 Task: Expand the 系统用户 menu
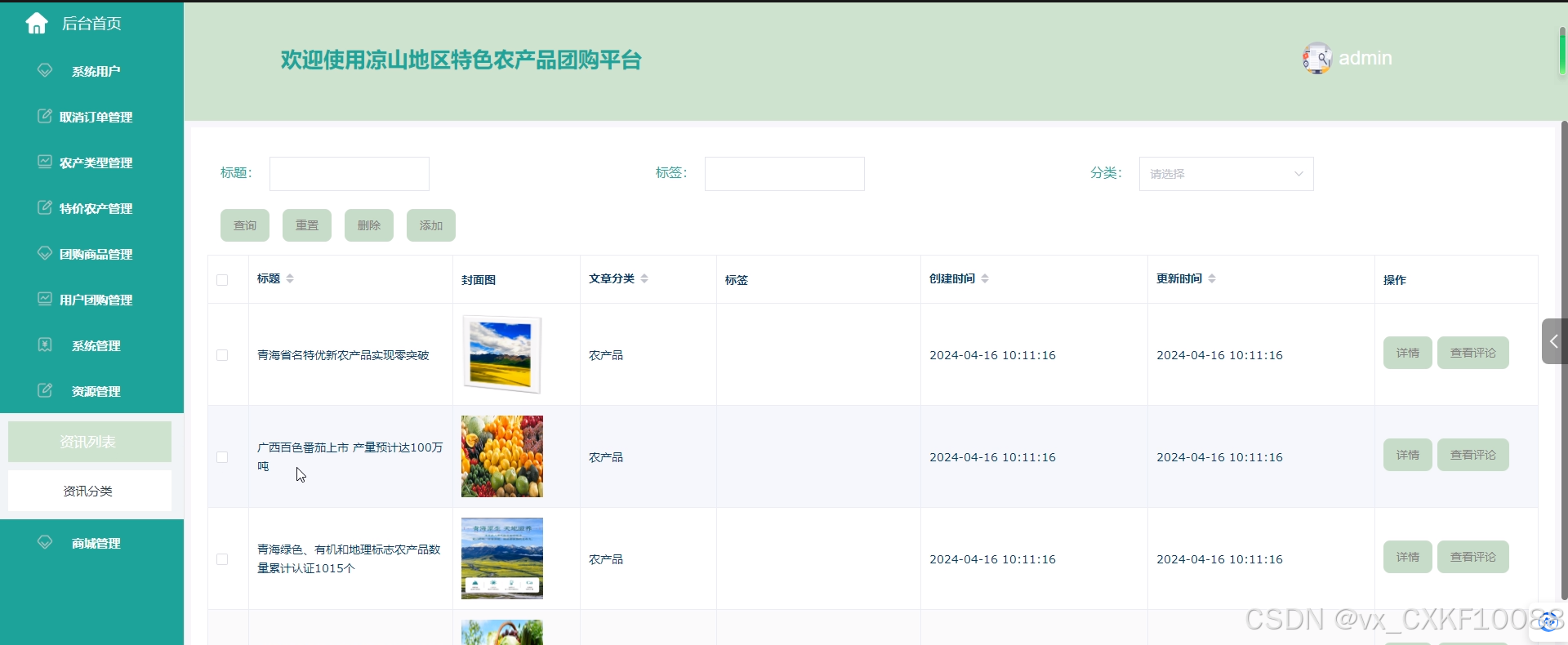coord(91,71)
